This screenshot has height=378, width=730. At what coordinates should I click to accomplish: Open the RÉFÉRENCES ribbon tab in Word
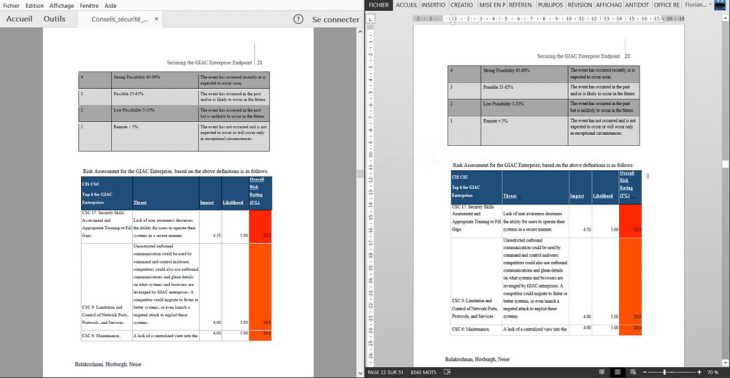point(520,5)
